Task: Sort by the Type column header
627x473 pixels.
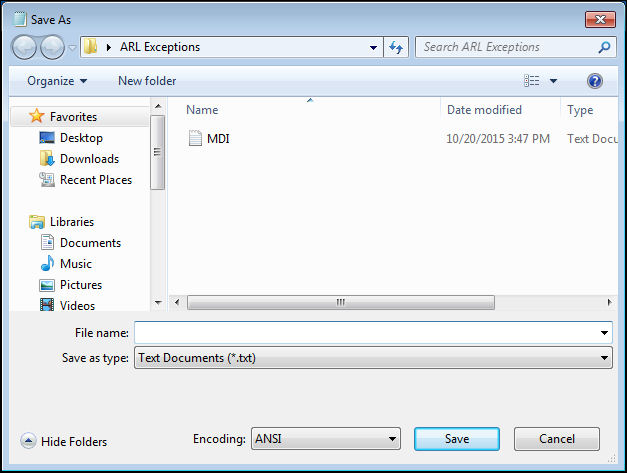Action: pyautogui.click(x=580, y=110)
